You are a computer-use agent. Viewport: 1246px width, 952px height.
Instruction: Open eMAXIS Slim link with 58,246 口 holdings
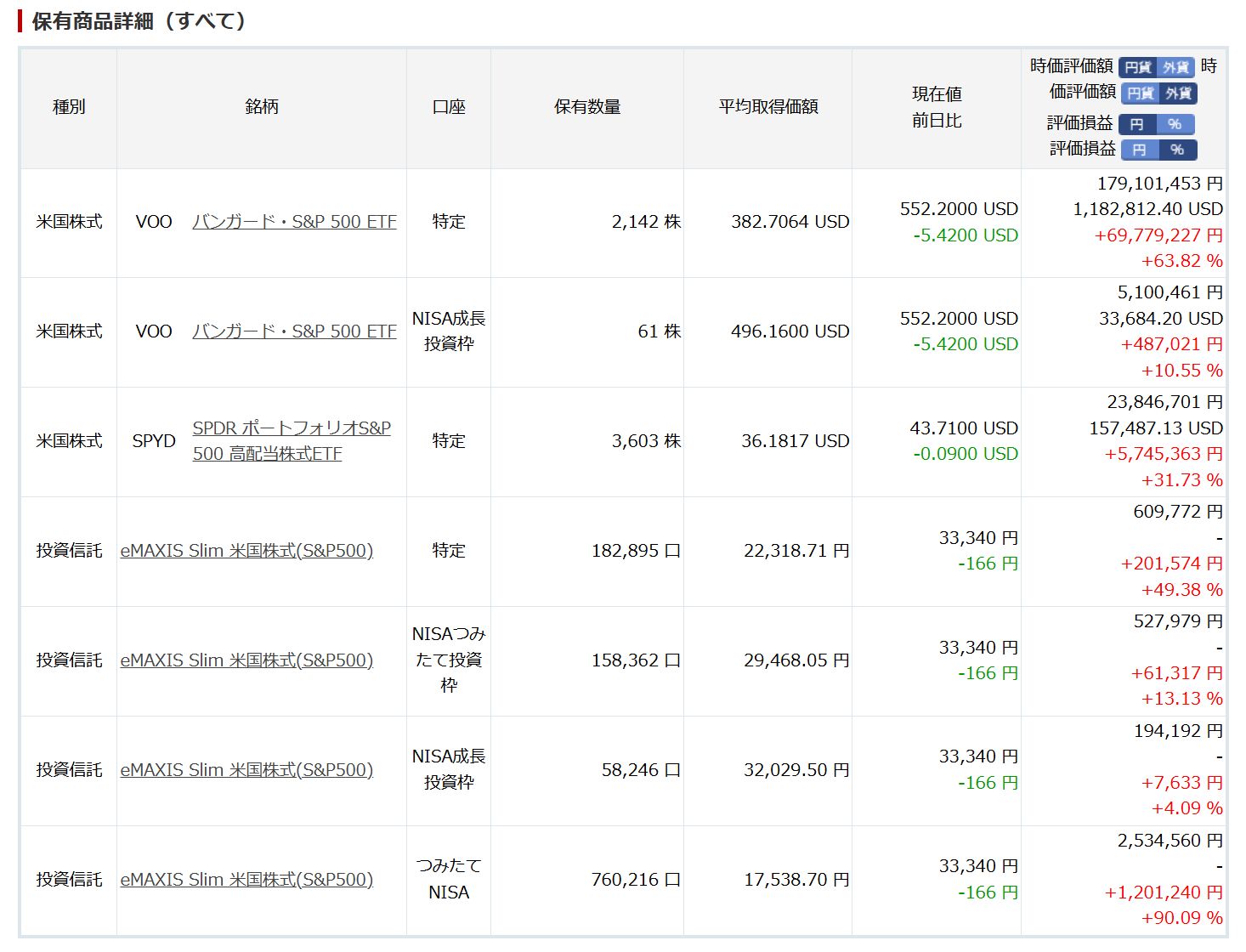pos(246,770)
